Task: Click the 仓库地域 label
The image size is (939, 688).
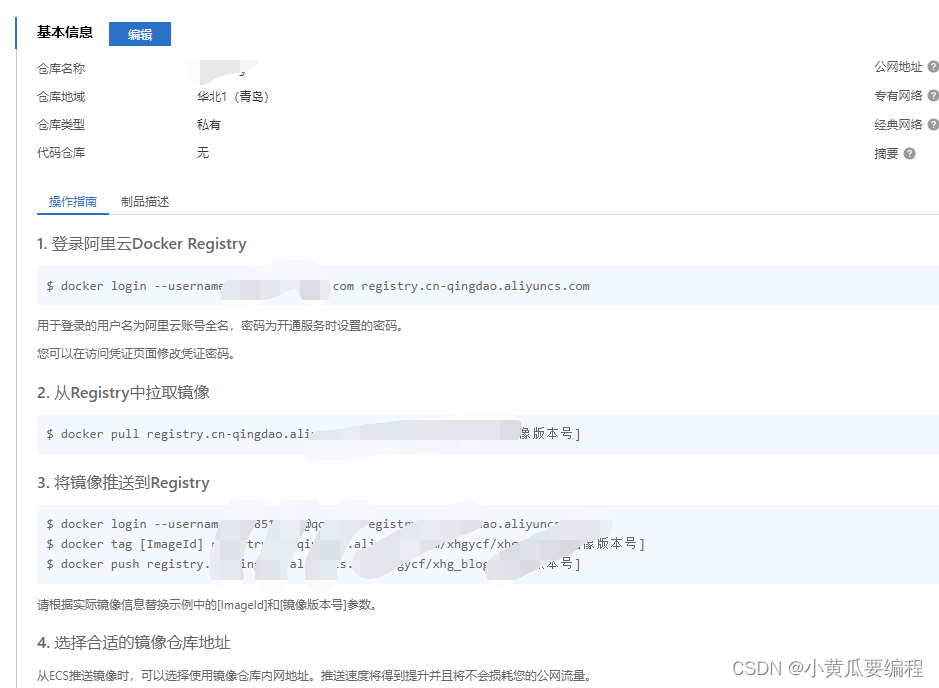Action: 61,96
